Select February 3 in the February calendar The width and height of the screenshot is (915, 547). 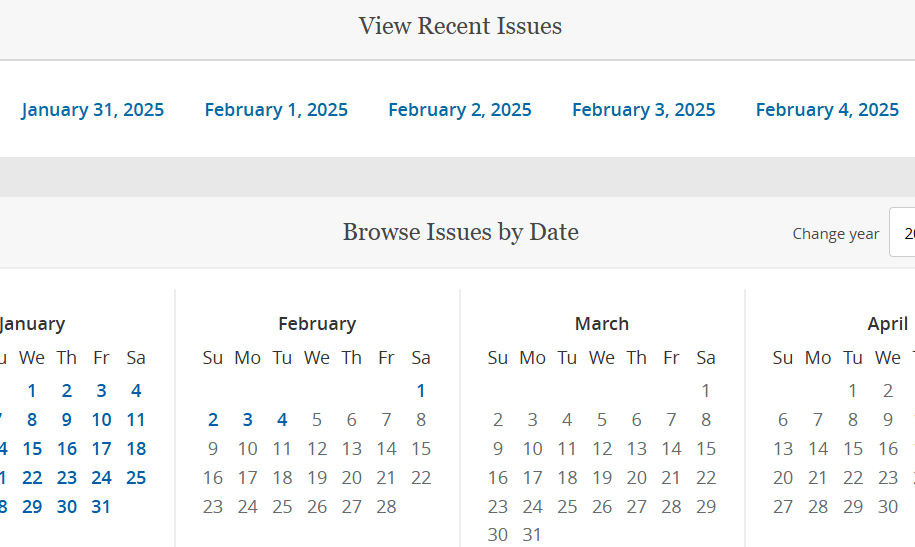248,420
